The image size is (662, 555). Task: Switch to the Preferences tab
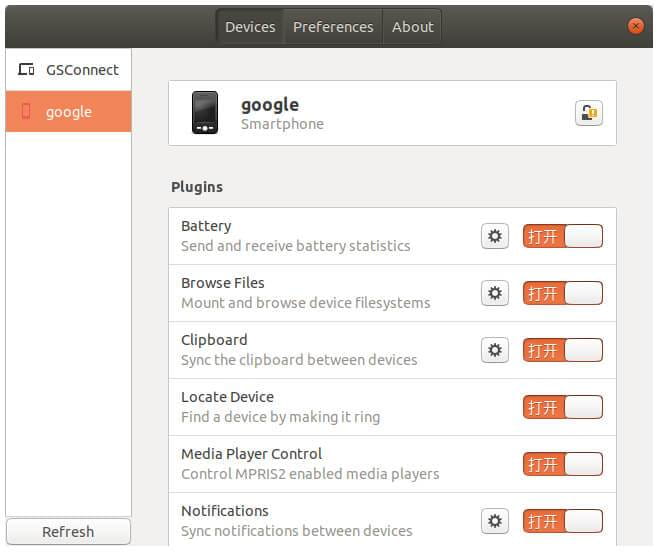point(333,27)
